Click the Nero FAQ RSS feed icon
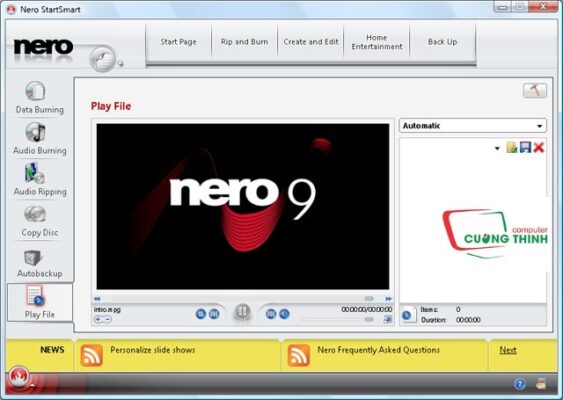563x400 pixels. click(x=299, y=355)
